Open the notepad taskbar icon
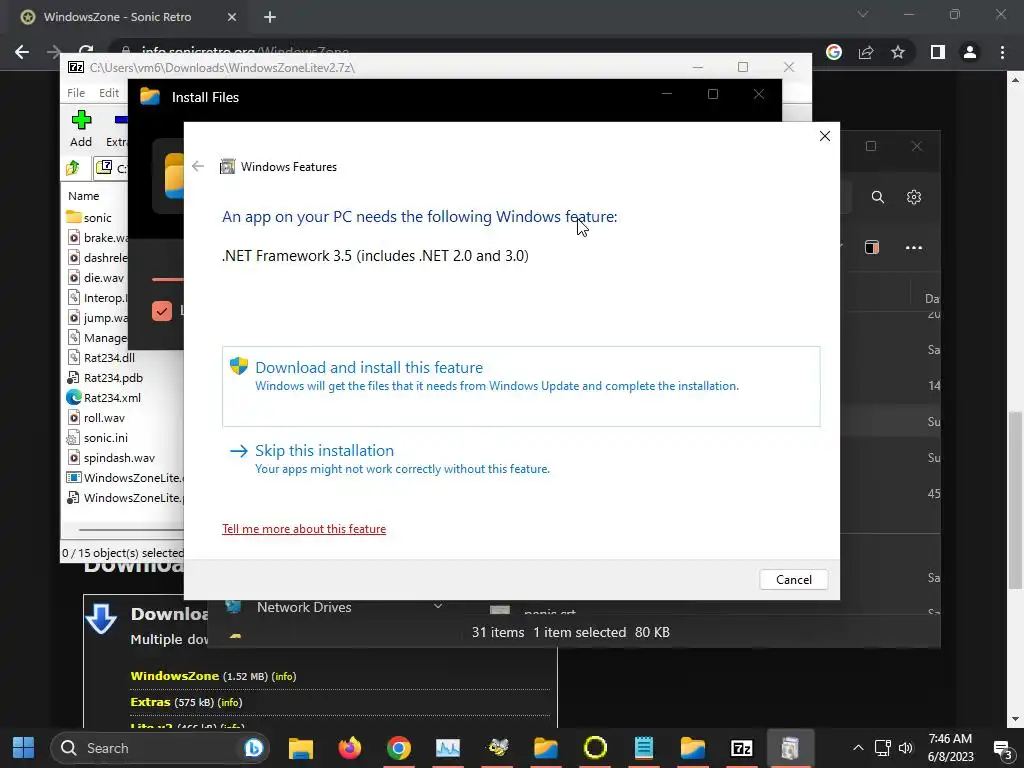The width and height of the screenshot is (1024, 768). click(x=644, y=748)
